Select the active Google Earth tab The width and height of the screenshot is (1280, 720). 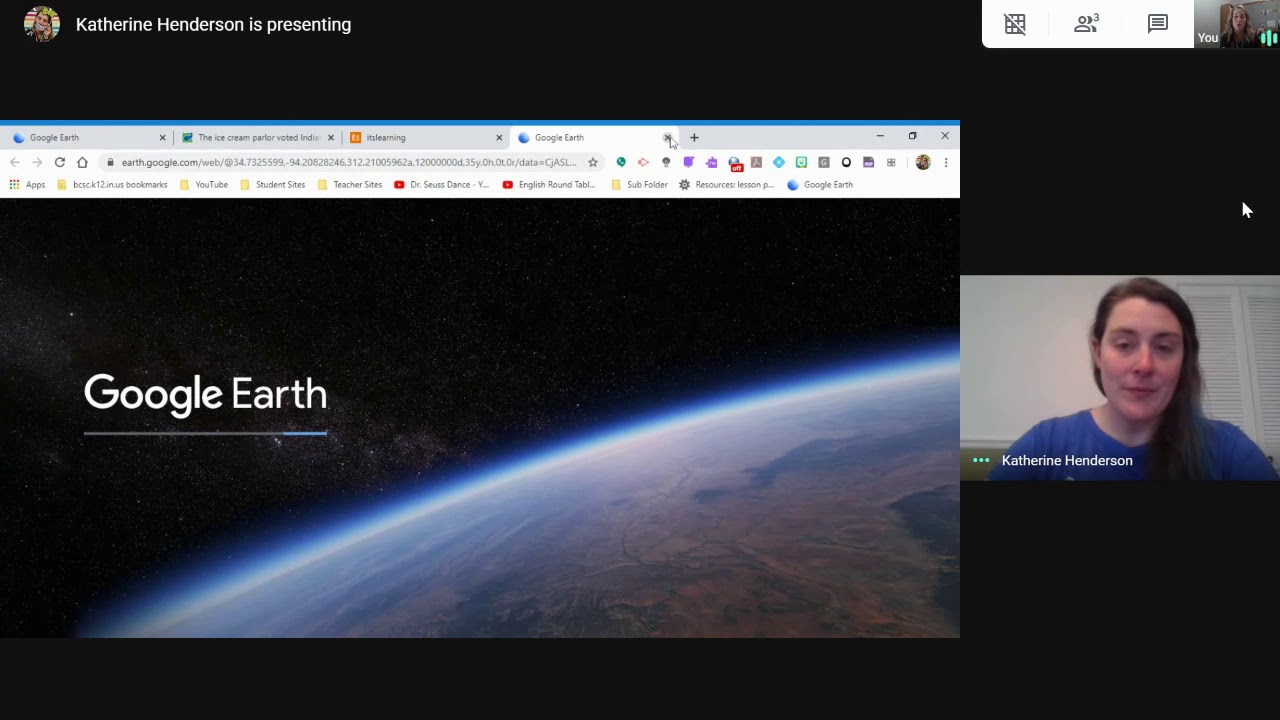click(x=592, y=137)
